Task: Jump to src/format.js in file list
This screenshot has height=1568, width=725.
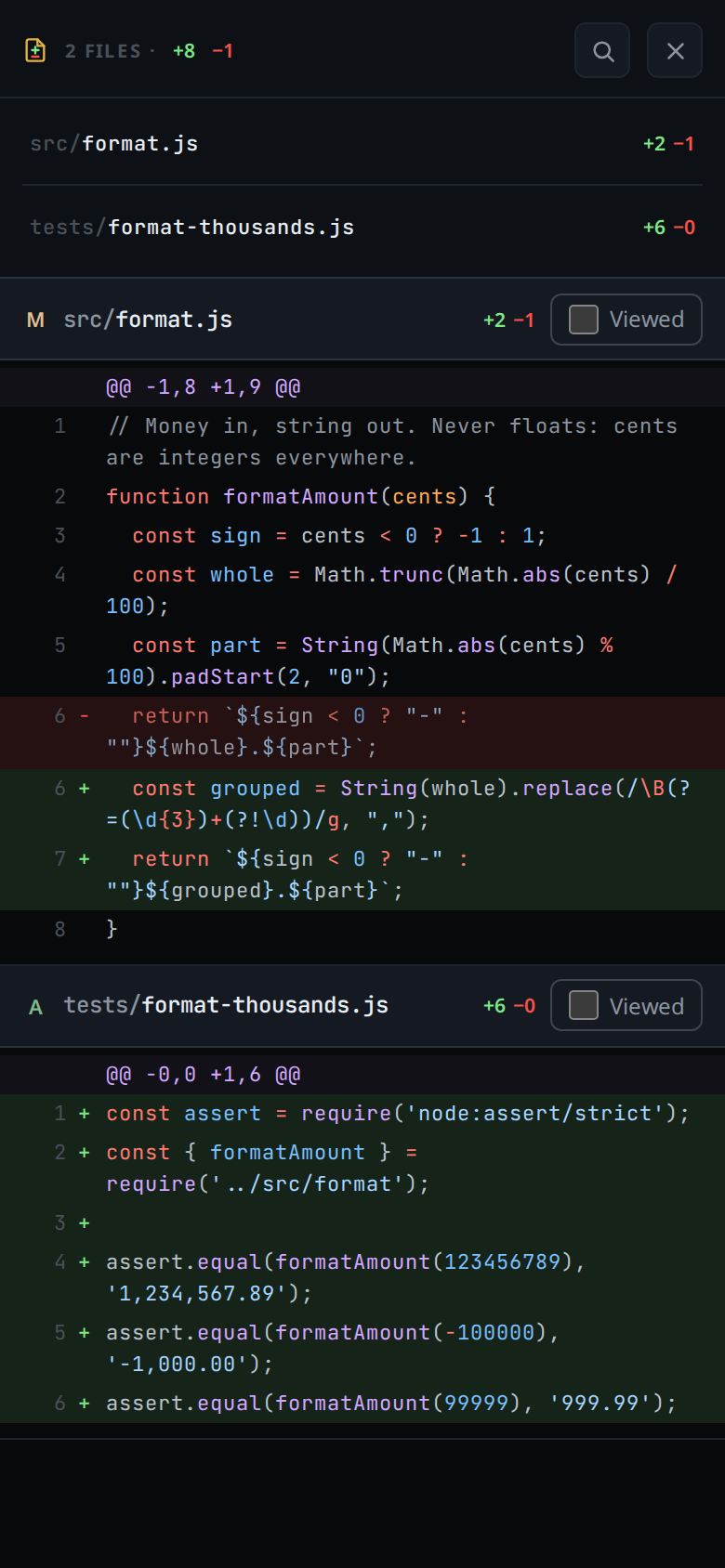Action: pos(362,143)
